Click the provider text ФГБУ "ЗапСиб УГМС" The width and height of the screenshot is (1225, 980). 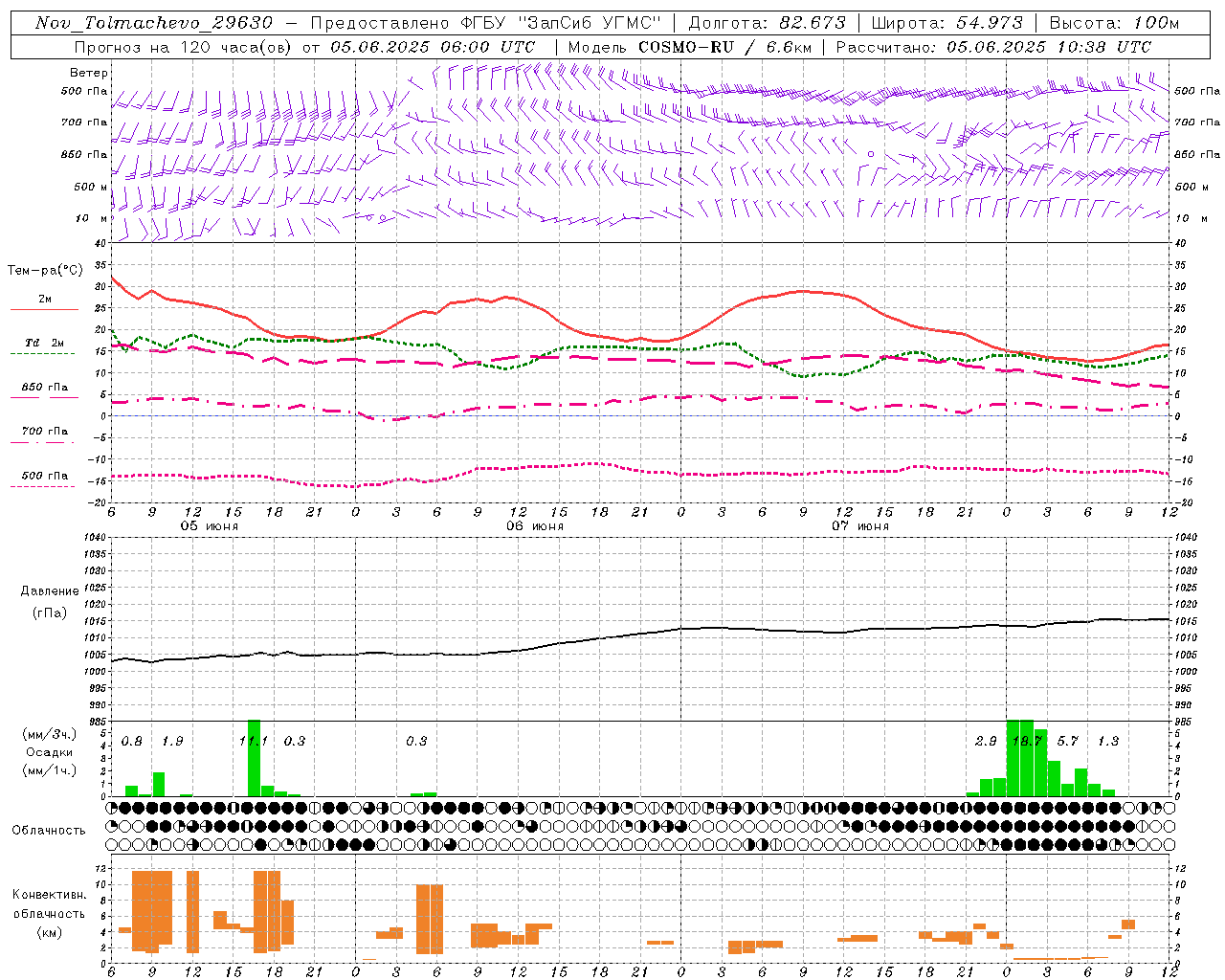point(562,23)
